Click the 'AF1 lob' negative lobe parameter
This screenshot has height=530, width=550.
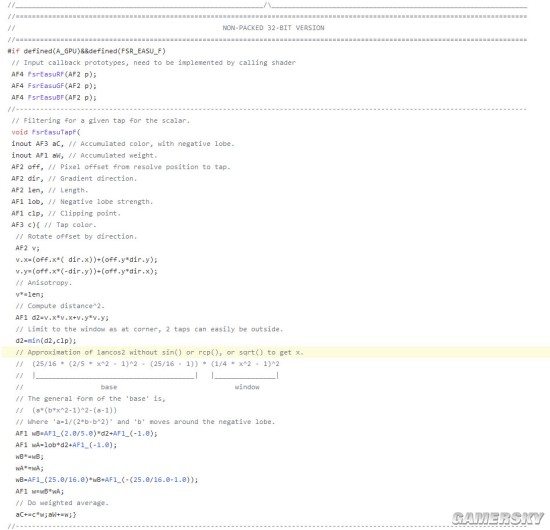82,202
